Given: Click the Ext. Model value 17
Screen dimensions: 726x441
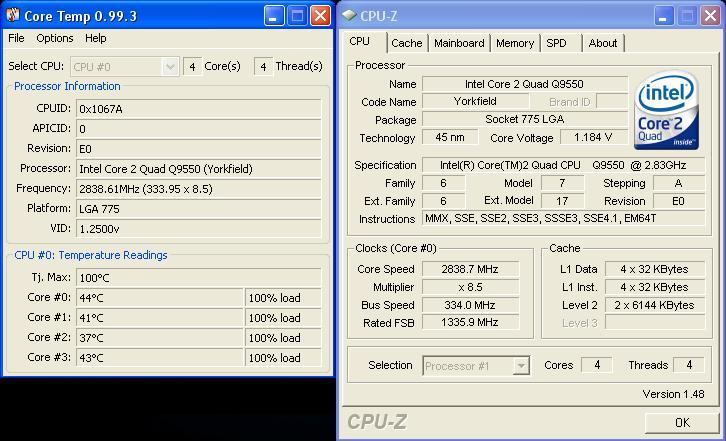Looking at the screenshot, I should pos(562,201).
